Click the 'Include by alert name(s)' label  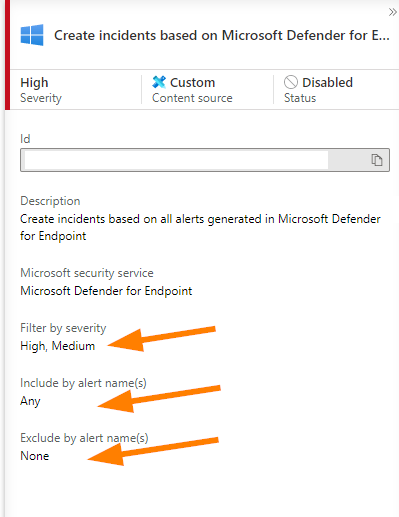pos(83,383)
